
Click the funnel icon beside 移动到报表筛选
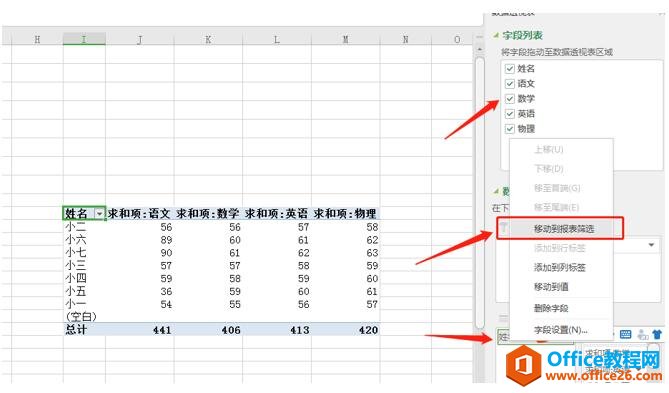pos(503,228)
